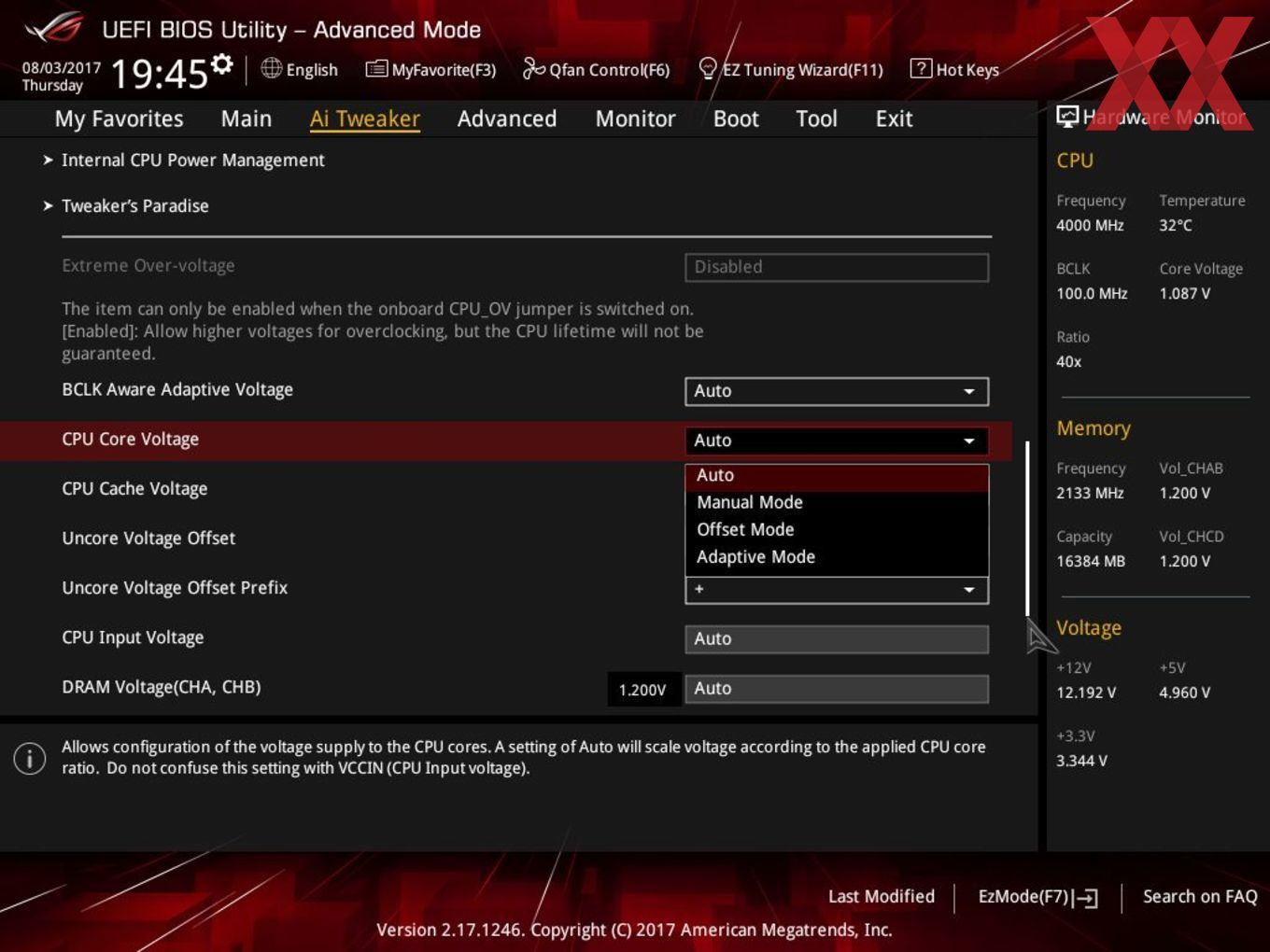Click the CPU Input Voltage field
The height and width of the screenshot is (952, 1270).
837,638
